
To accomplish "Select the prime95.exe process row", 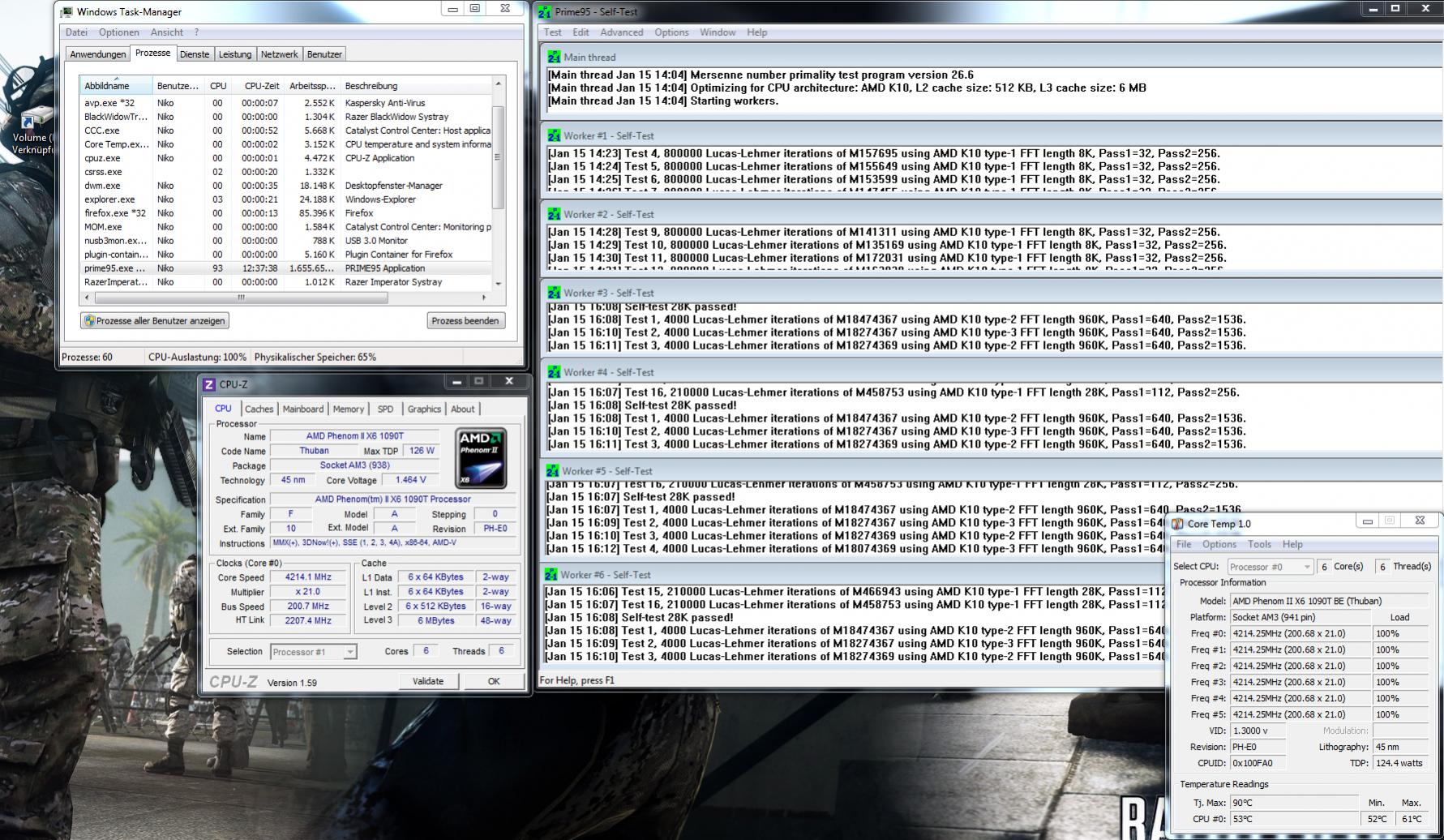I will 286,268.
